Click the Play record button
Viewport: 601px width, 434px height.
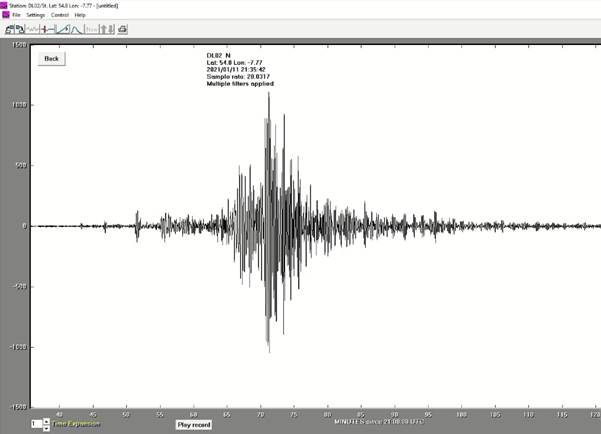click(x=194, y=425)
